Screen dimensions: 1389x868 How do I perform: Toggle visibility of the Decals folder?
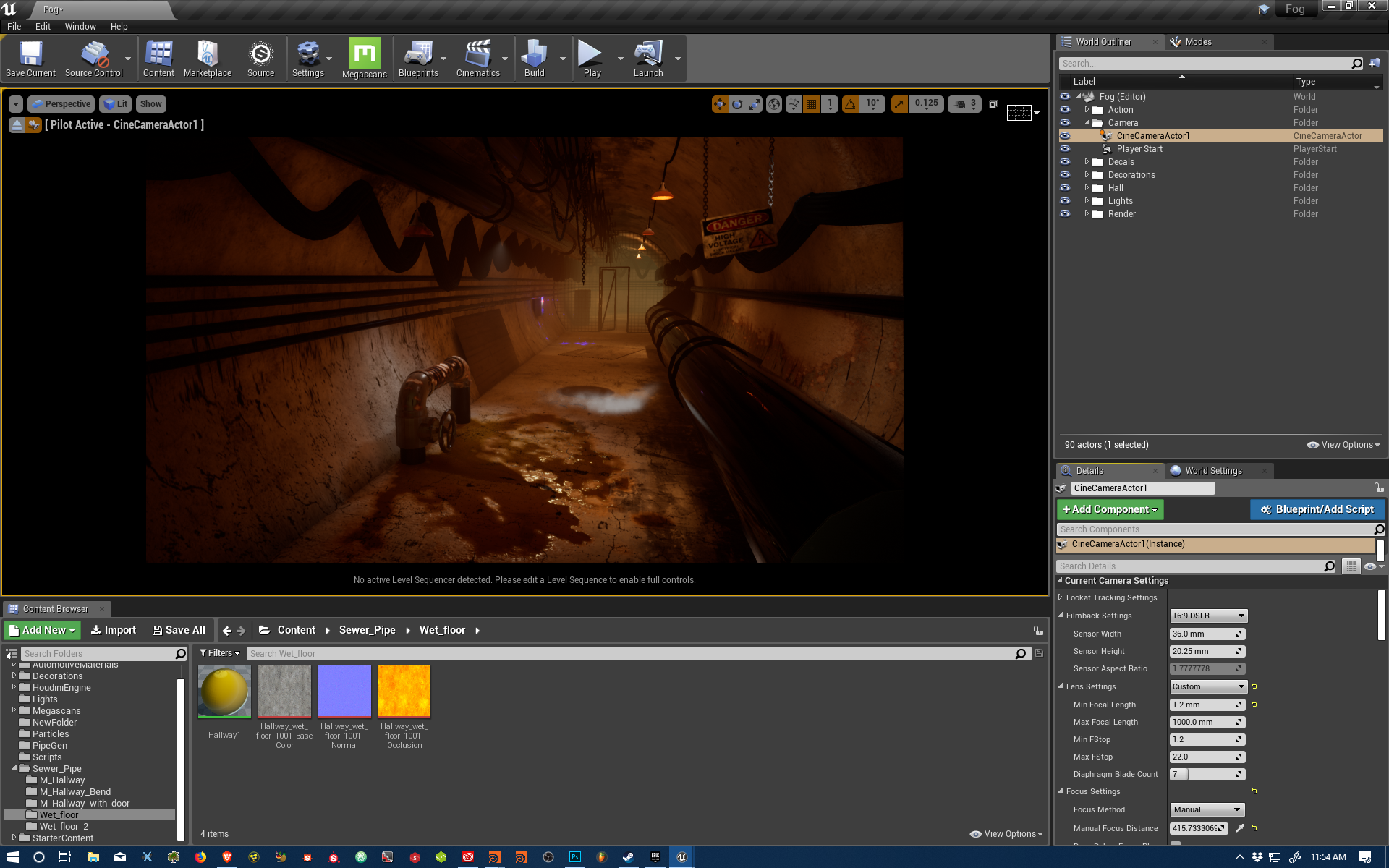coord(1065,162)
